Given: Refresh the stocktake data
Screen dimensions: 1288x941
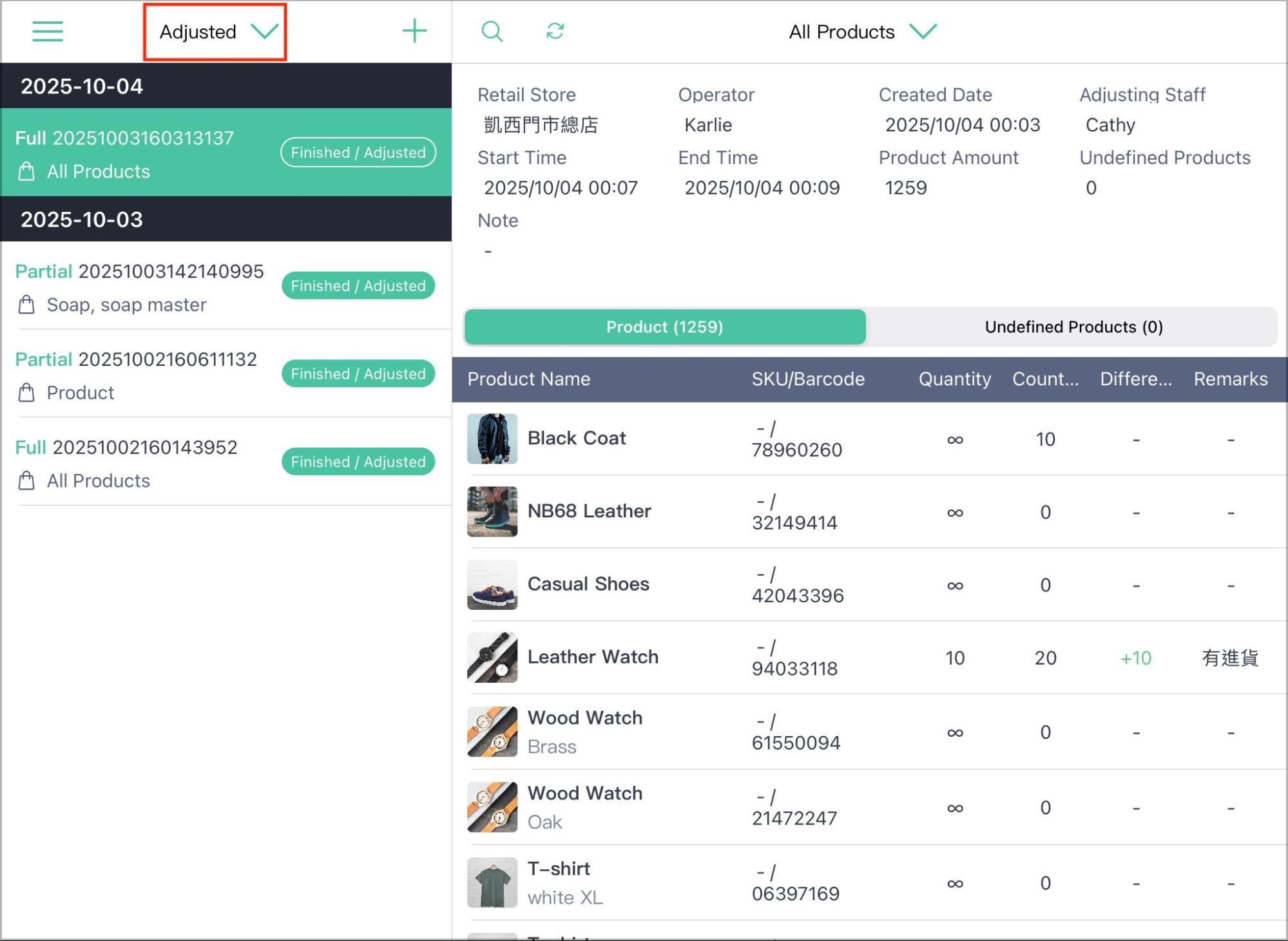Looking at the screenshot, I should pyautogui.click(x=555, y=31).
